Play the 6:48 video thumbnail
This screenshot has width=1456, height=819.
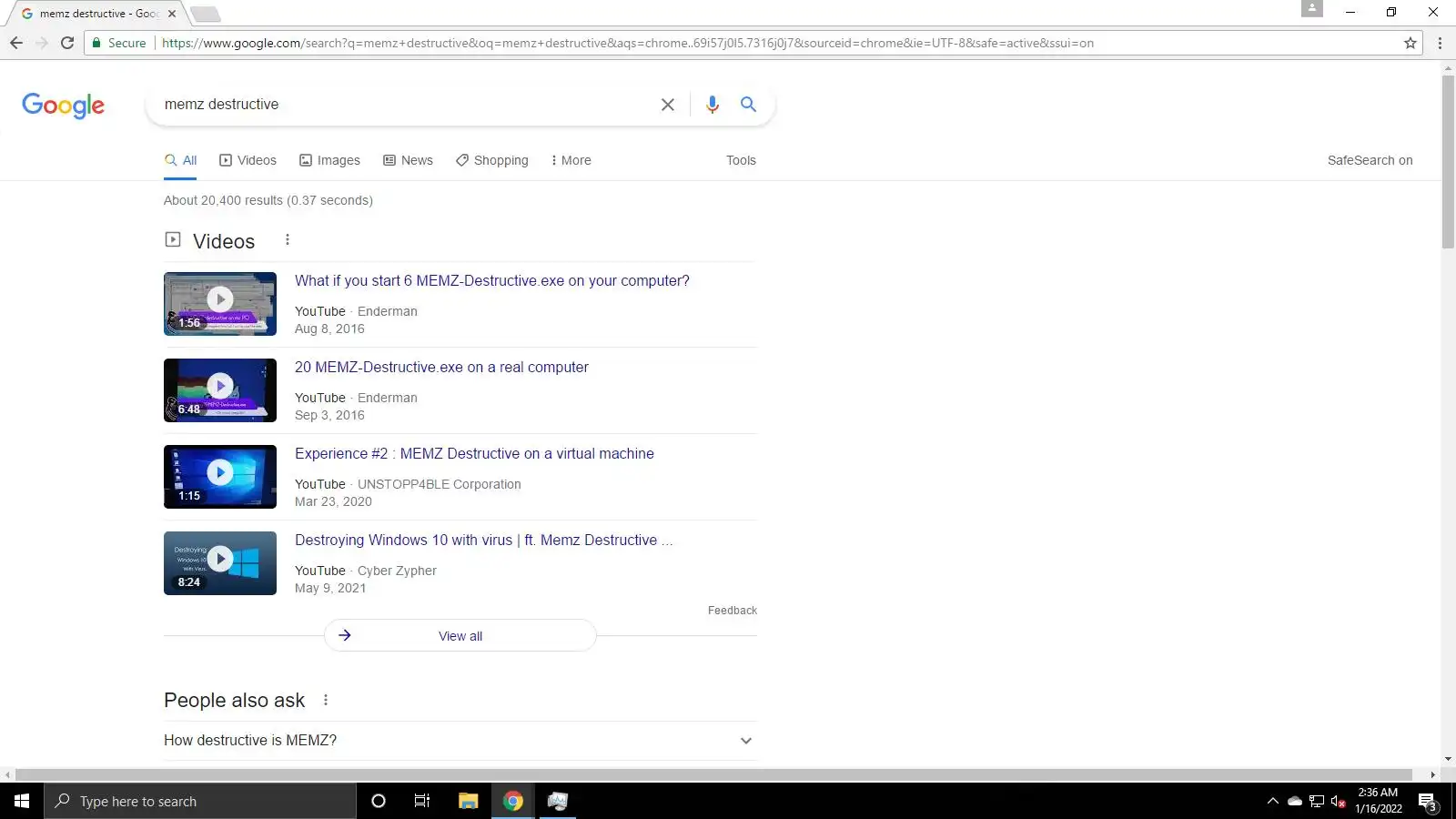coord(220,390)
